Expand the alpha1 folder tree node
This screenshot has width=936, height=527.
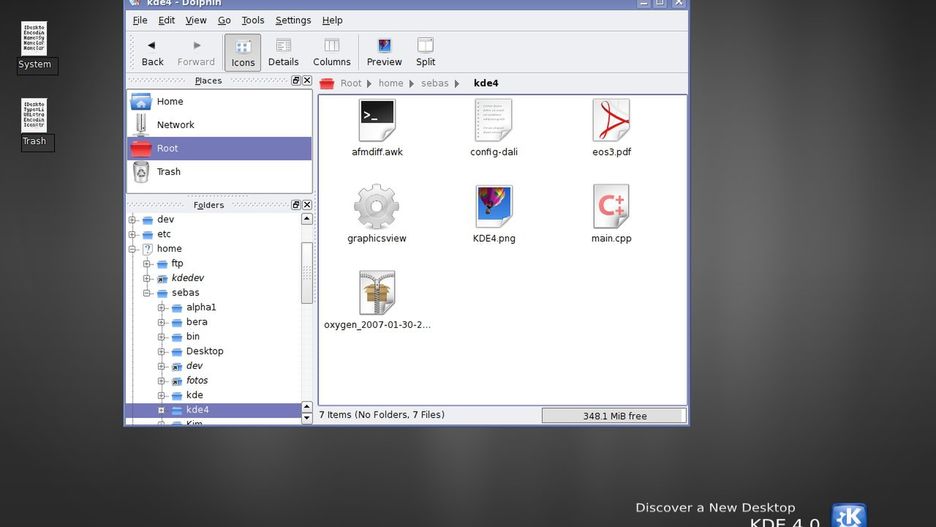(161, 308)
